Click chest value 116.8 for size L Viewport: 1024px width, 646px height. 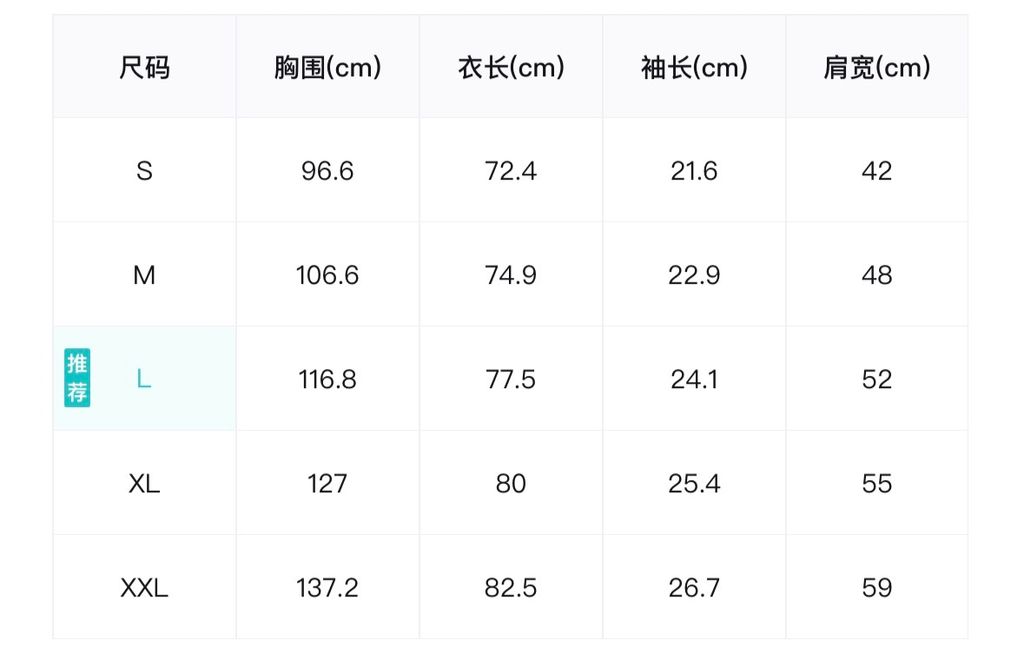click(x=327, y=379)
